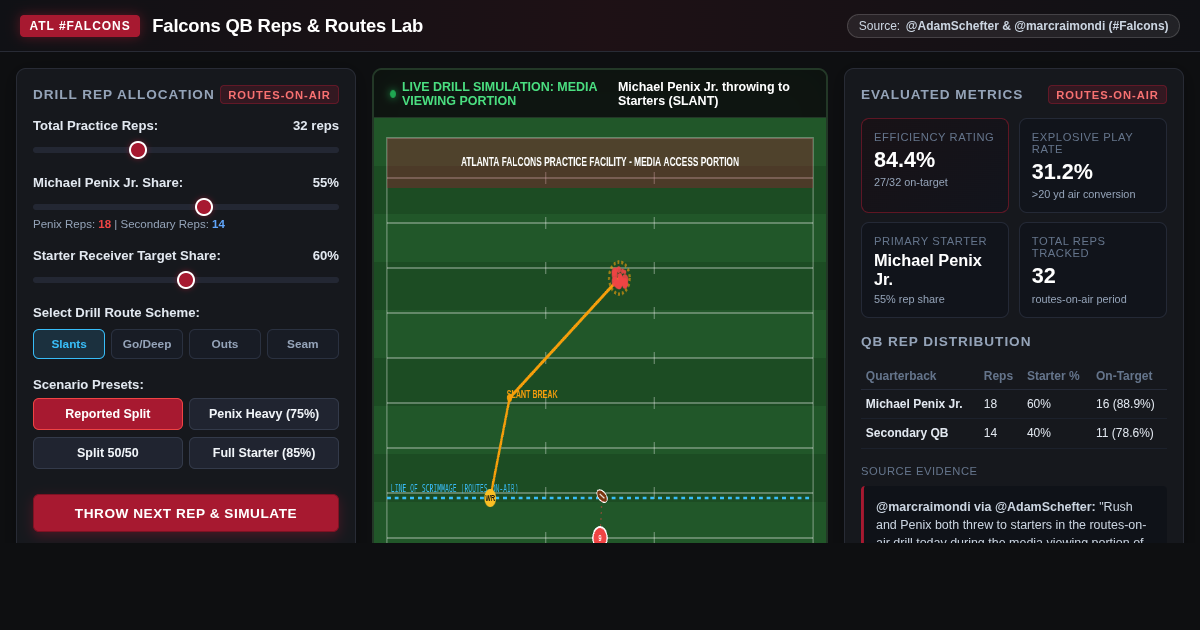
Task: Click the 27/32 on-target subtext
Action: tap(911, 182)
